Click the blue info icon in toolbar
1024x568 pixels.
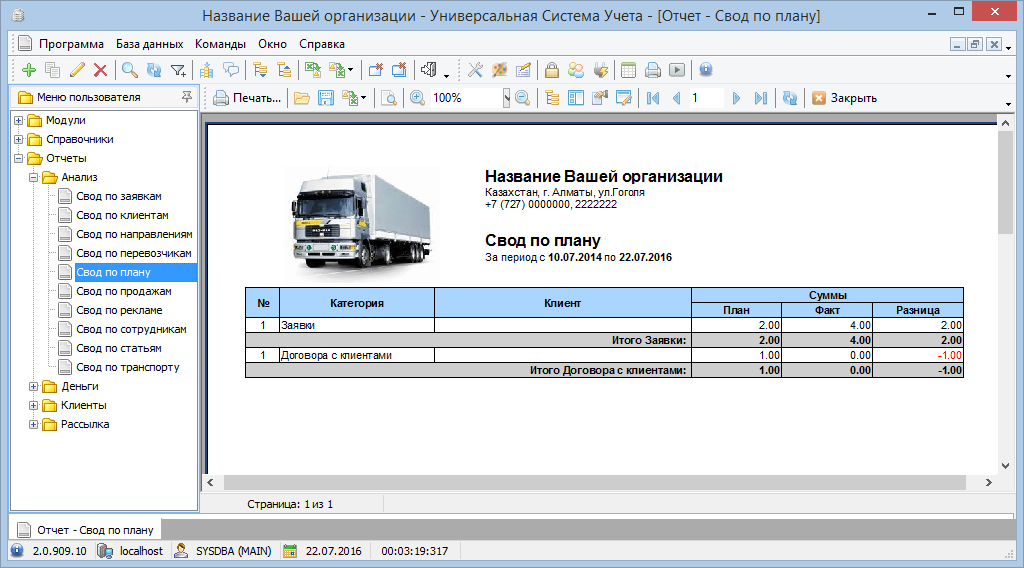[706, 70]
